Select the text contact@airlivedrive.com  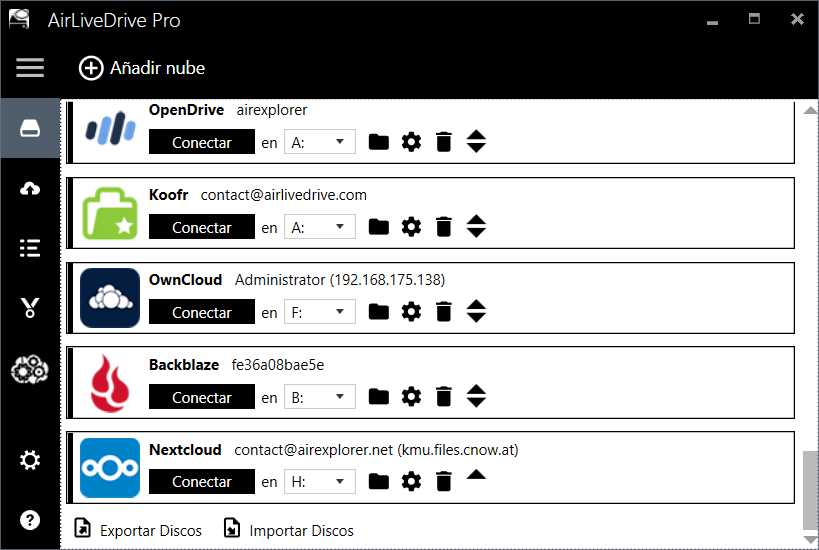pos(284,195)
